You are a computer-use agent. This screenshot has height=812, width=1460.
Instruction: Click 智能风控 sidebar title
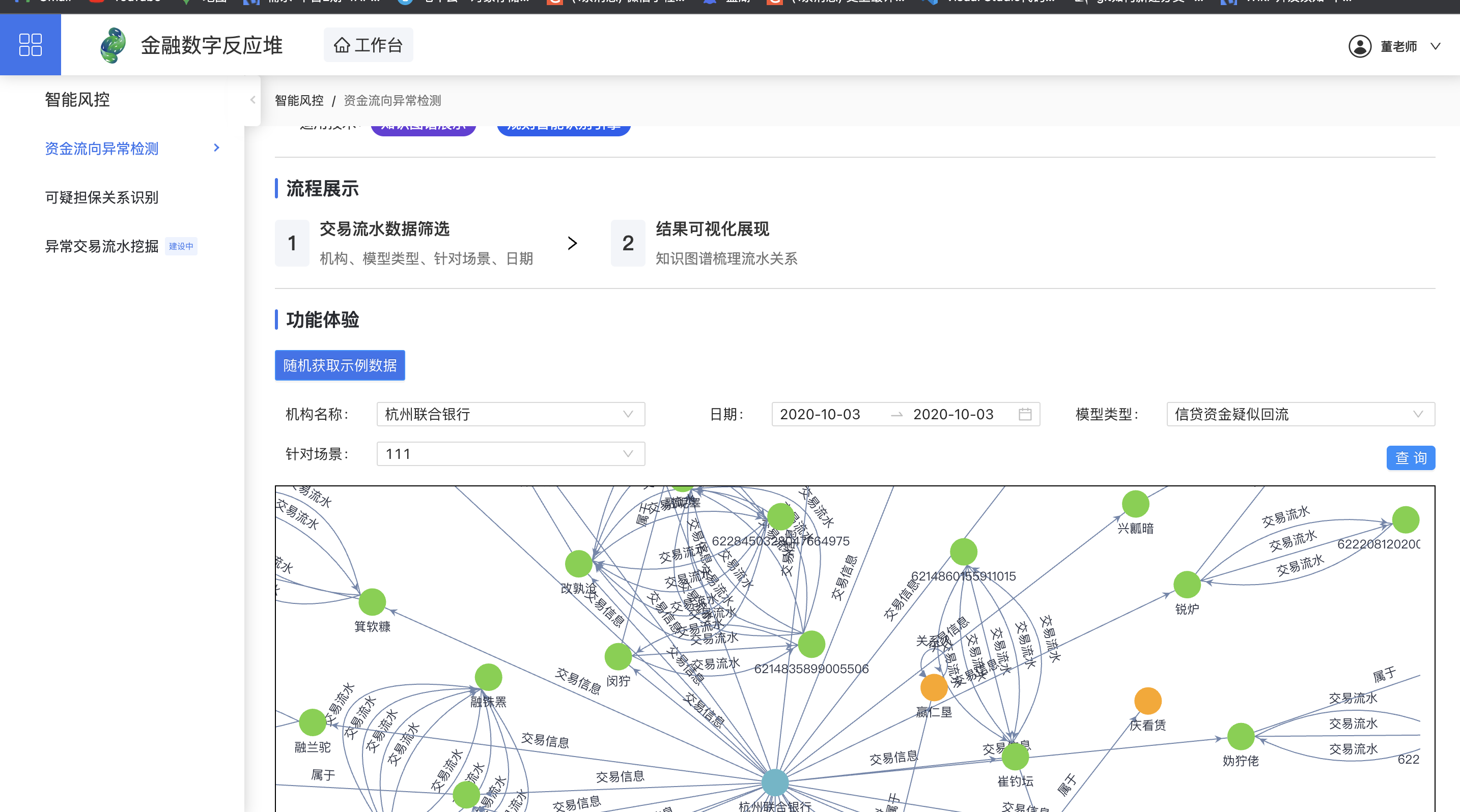click(x=77, y=100)
